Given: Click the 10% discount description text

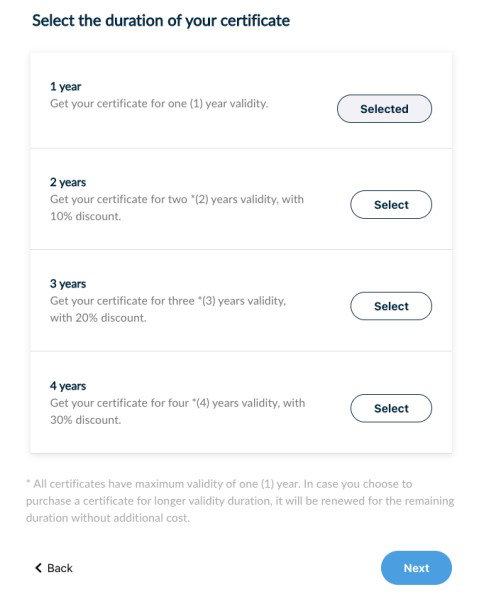Looking at the screenshot, I should click(177, 208).
